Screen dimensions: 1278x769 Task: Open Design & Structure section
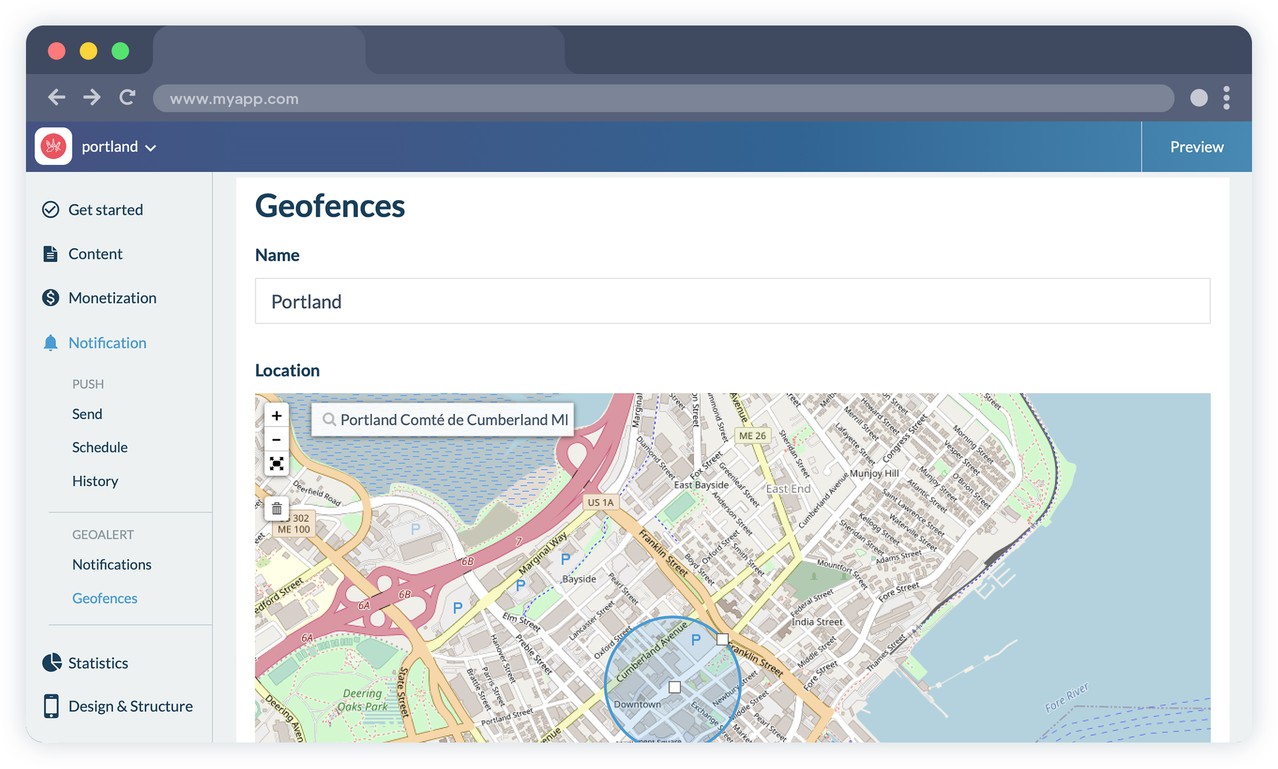pos(130,706)
